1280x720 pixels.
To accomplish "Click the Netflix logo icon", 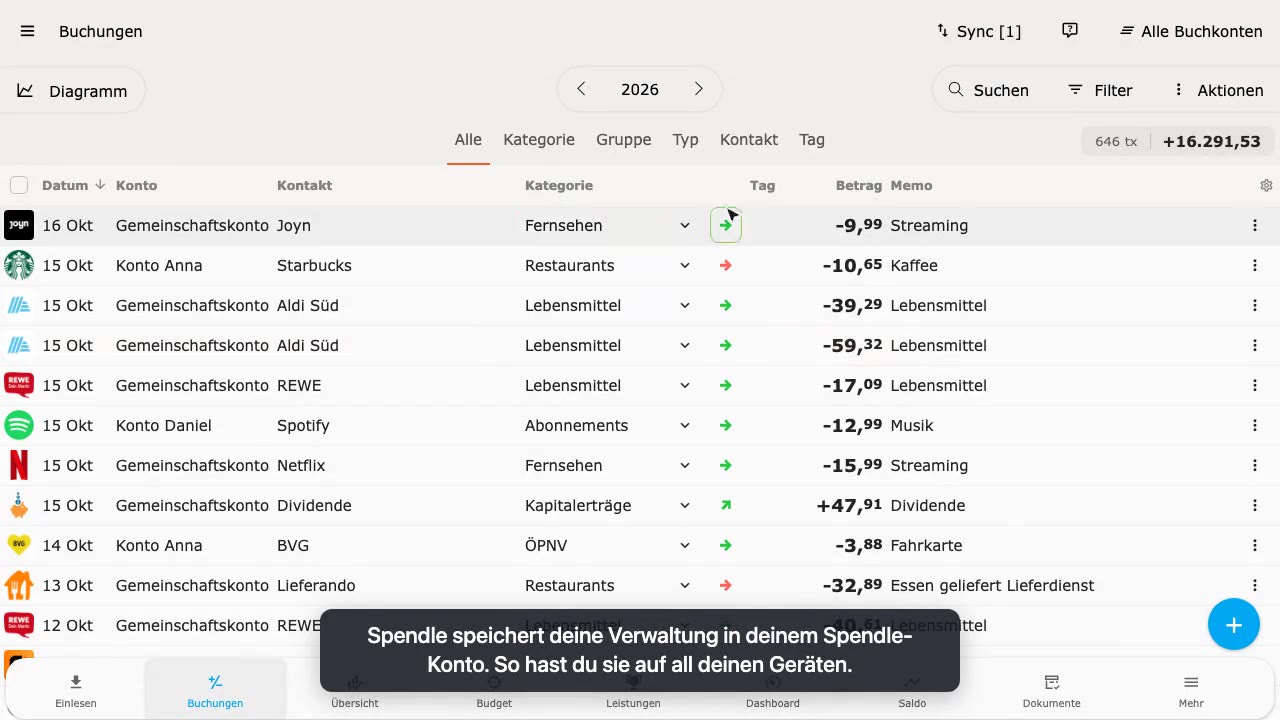I will coord(19,465).
